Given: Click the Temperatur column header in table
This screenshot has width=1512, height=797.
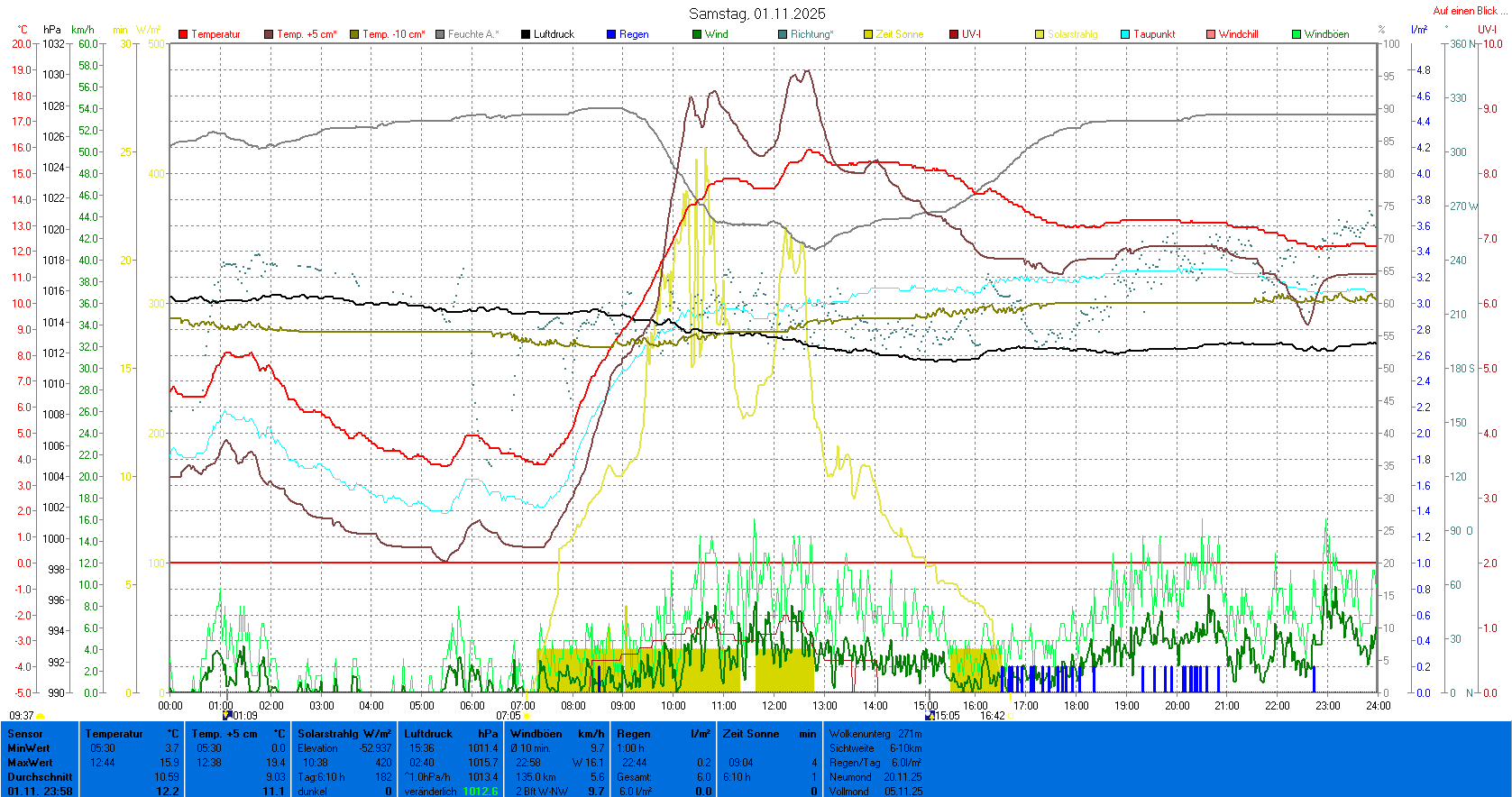Looking at the screenshot, I should pyautogui.click(x=115, y=734).
